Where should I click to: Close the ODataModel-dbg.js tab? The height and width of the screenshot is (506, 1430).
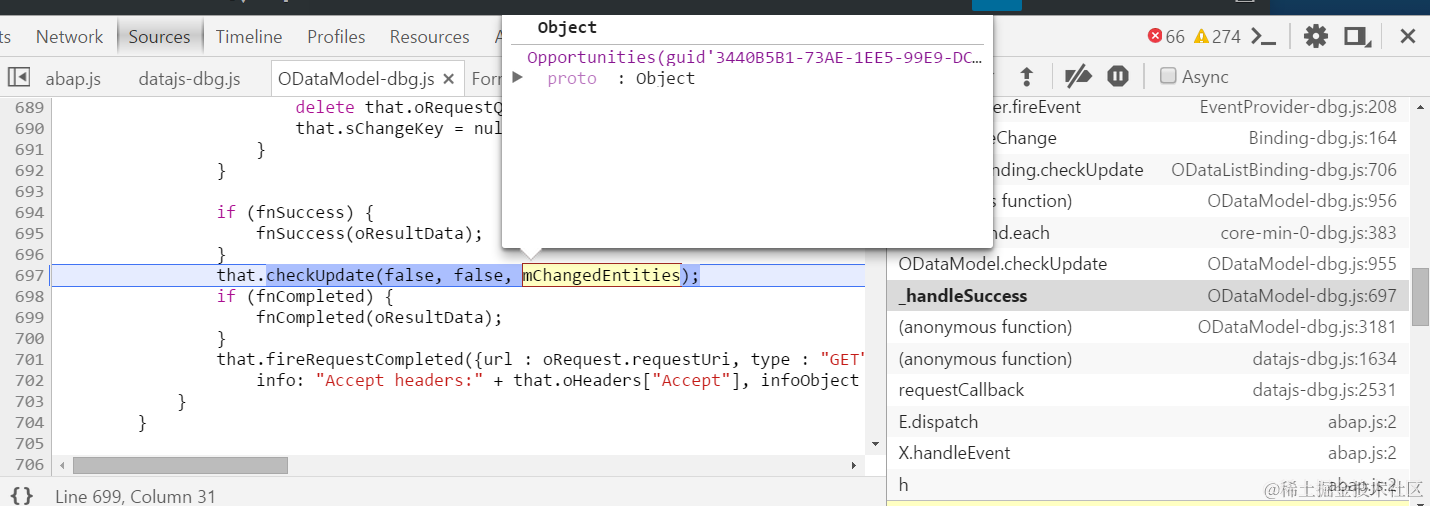point(448,79)
